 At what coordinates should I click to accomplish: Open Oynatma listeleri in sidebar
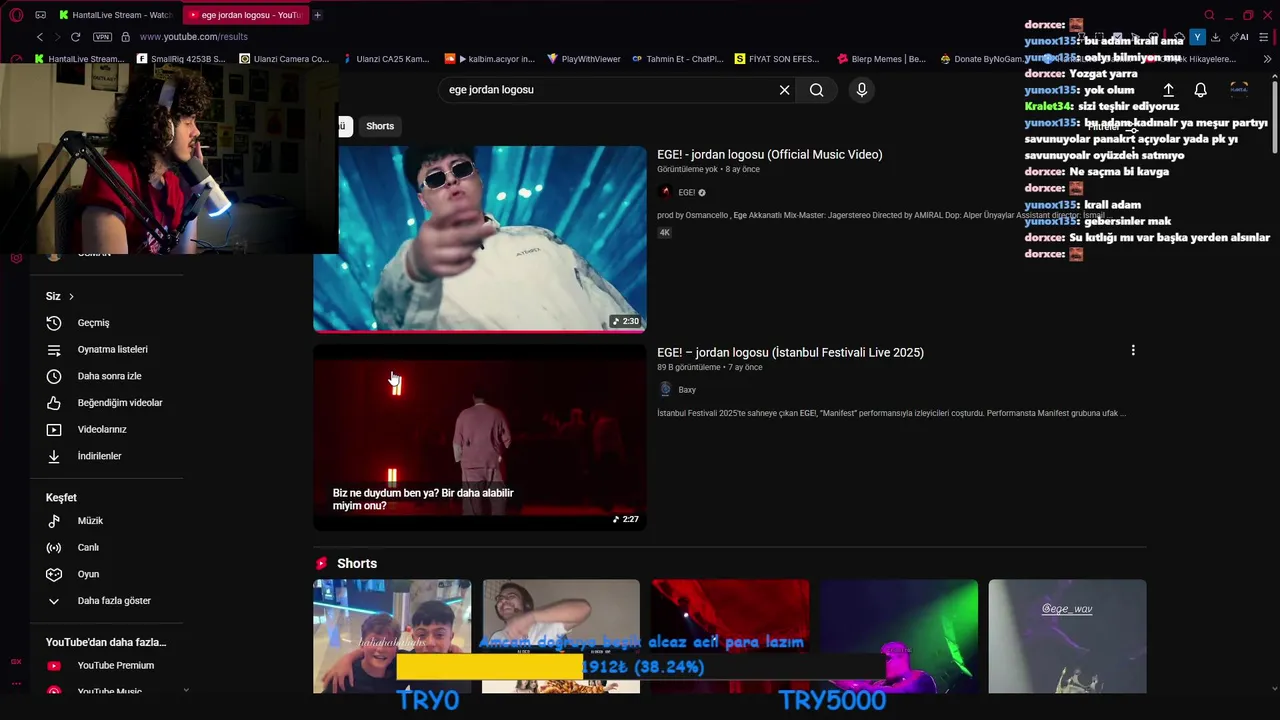107,350
